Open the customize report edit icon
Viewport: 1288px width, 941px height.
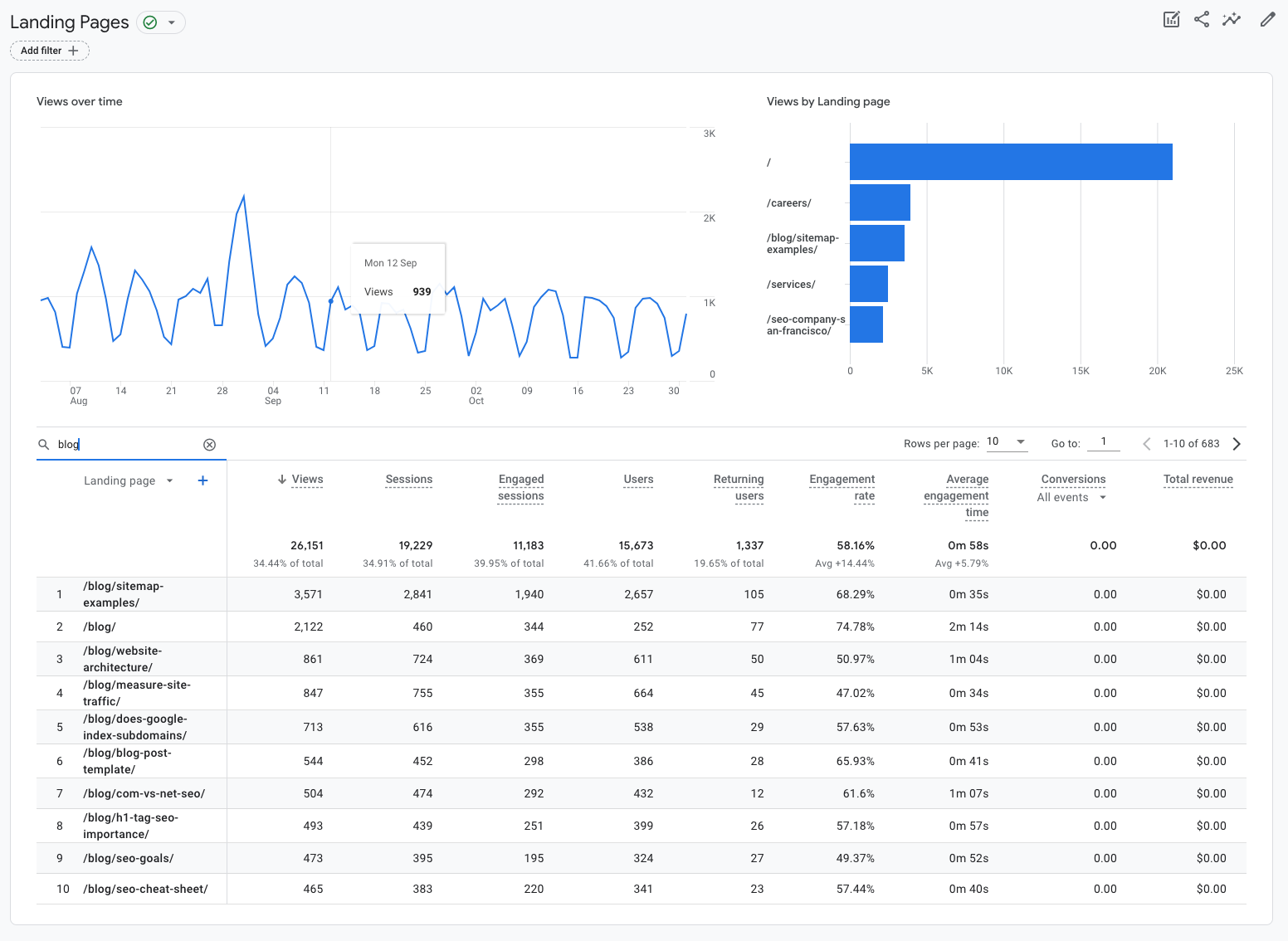tap(1266, 20)
